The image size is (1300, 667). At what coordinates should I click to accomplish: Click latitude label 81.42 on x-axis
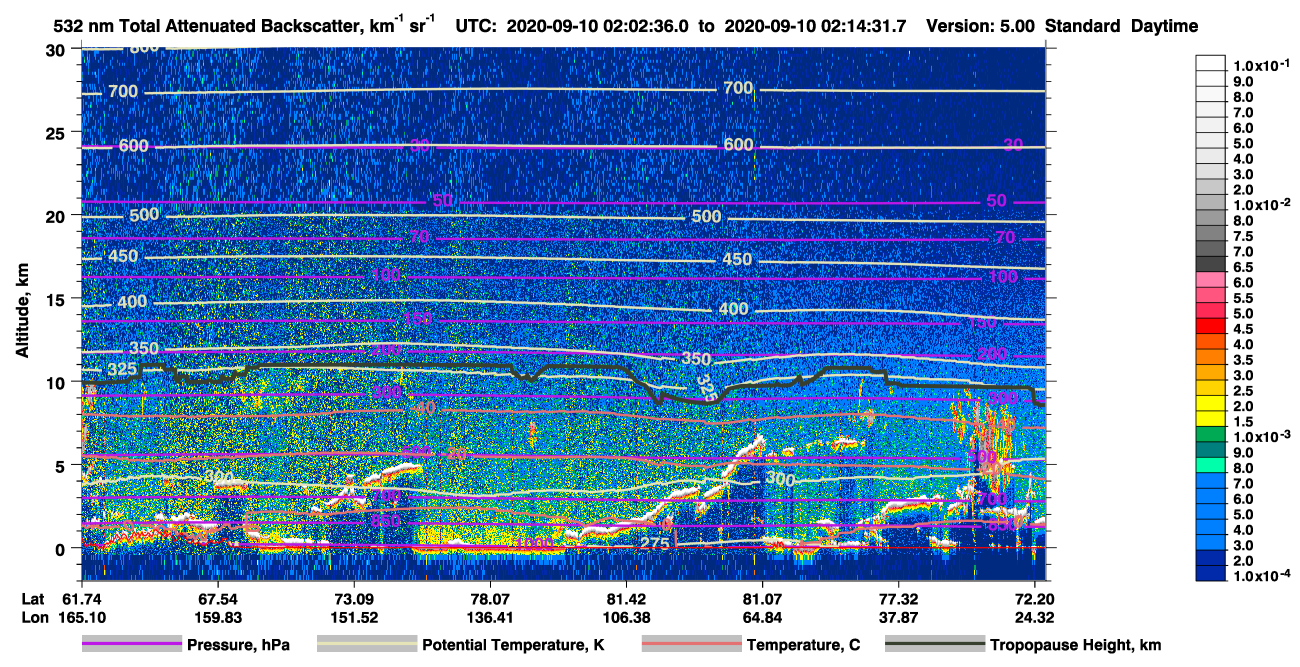click(626, 599)
